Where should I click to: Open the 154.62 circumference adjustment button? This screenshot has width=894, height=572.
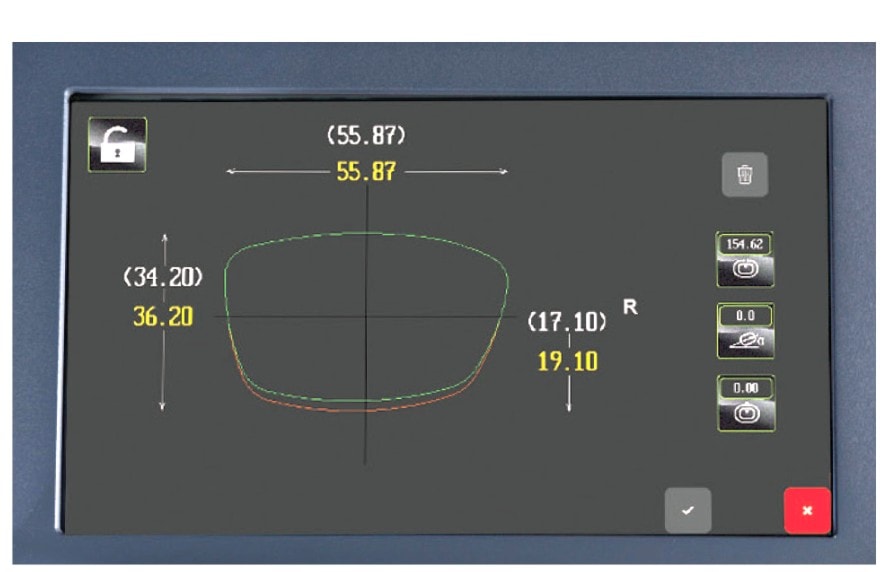tap(745, 259)
